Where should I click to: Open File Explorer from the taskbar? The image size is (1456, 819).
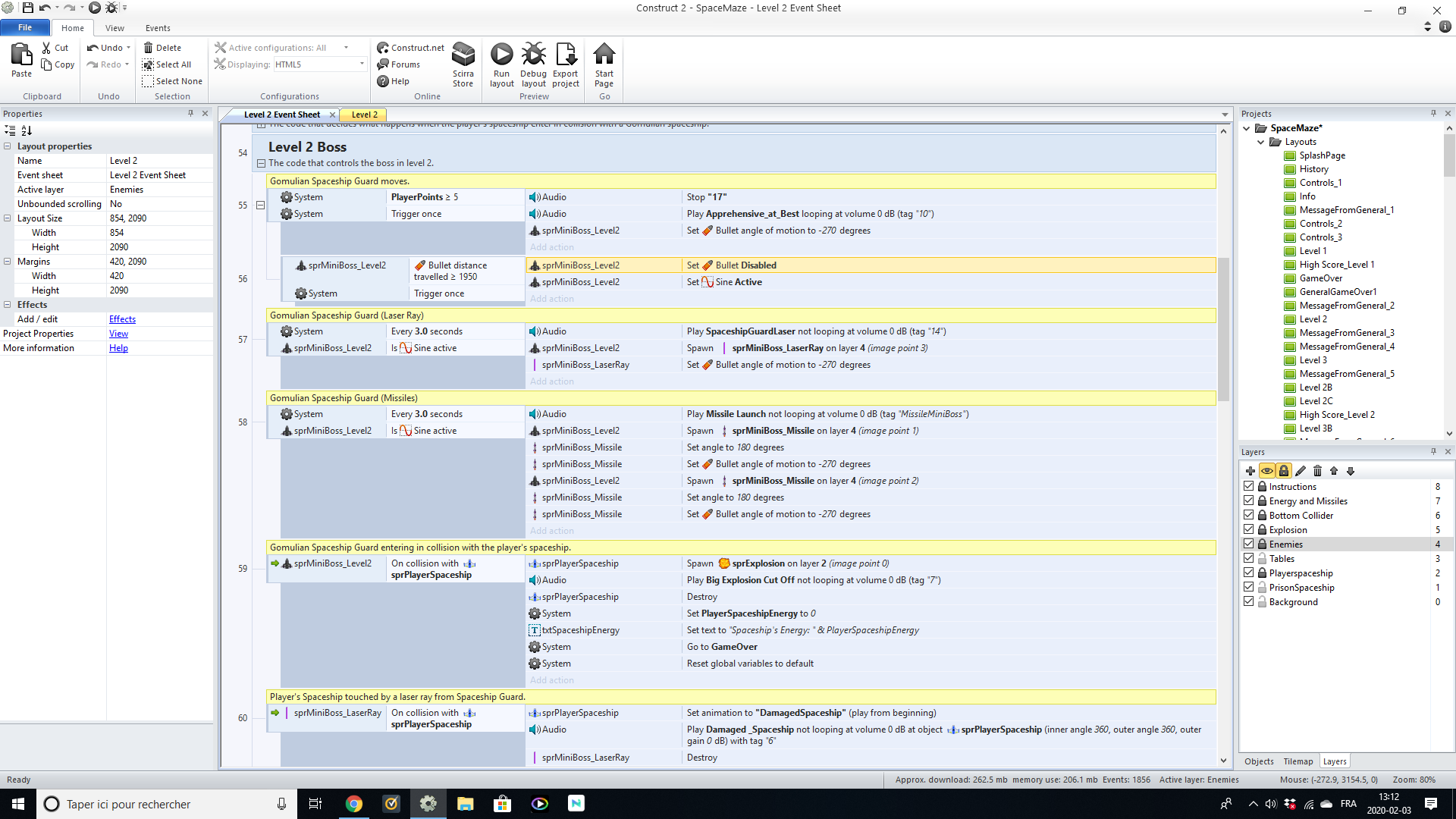[x=466, y=804]
